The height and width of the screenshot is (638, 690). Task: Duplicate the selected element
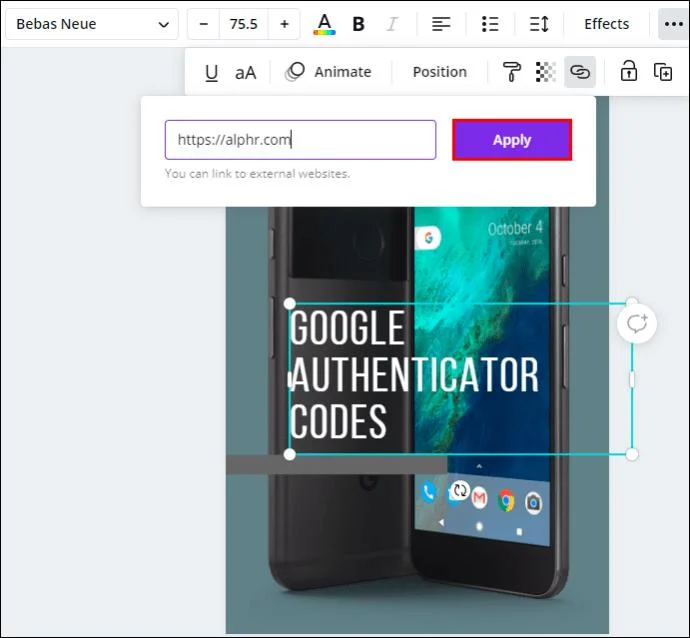coord(663,72)
